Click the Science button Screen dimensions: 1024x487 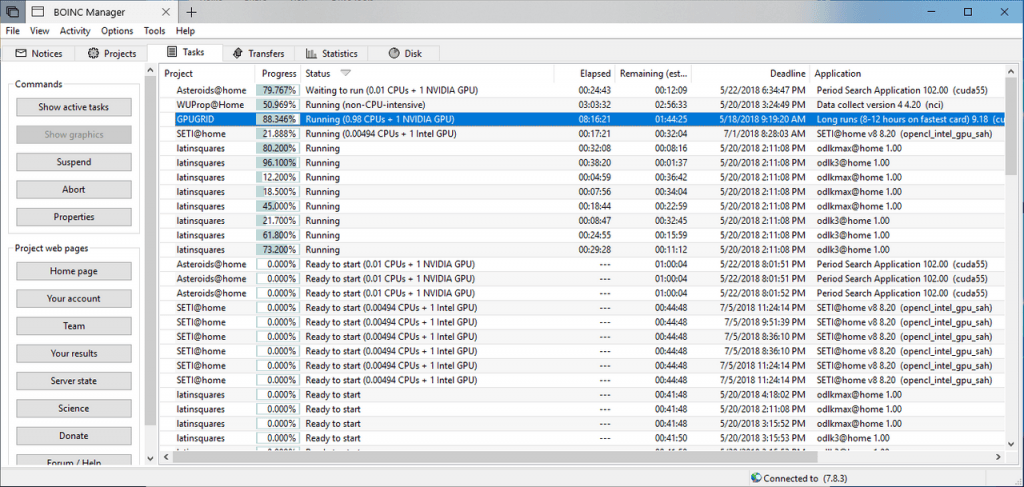[x=74, y=408]
